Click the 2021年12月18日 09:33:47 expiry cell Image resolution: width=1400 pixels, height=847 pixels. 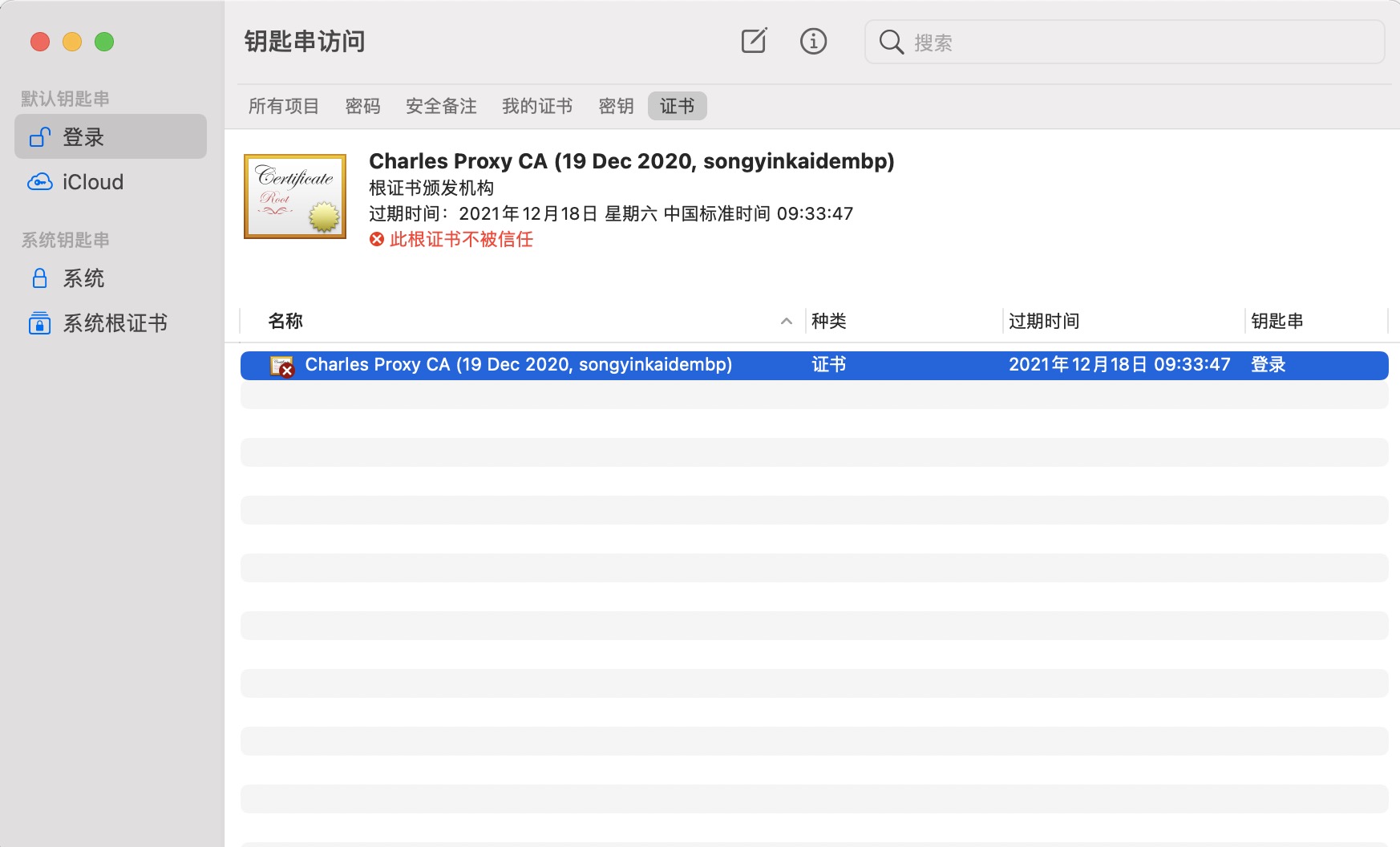(1119, 364)
